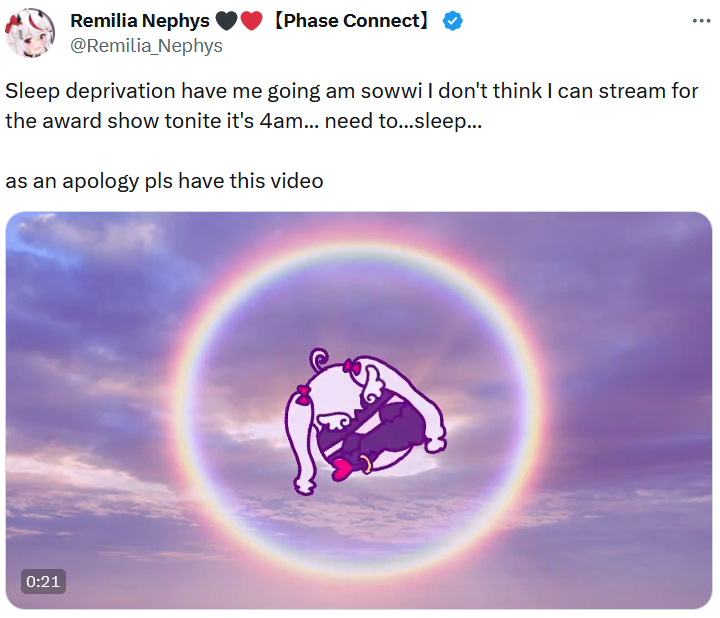720x618 pixels.
Task: Click the 【Phase Connect】 tag in name
Action: 352,21
